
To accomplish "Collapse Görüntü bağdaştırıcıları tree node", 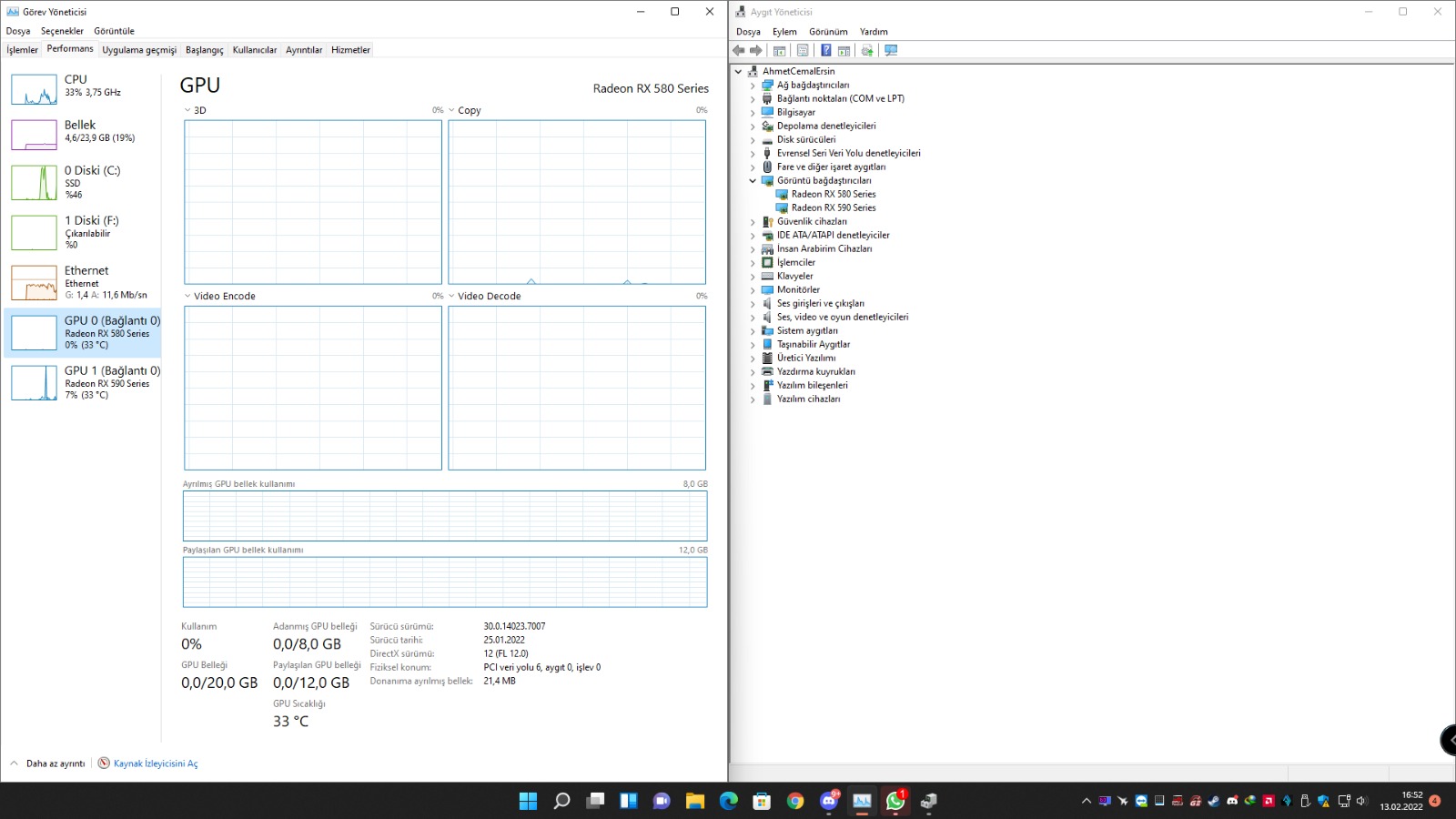I will click(x=753, y=180).
